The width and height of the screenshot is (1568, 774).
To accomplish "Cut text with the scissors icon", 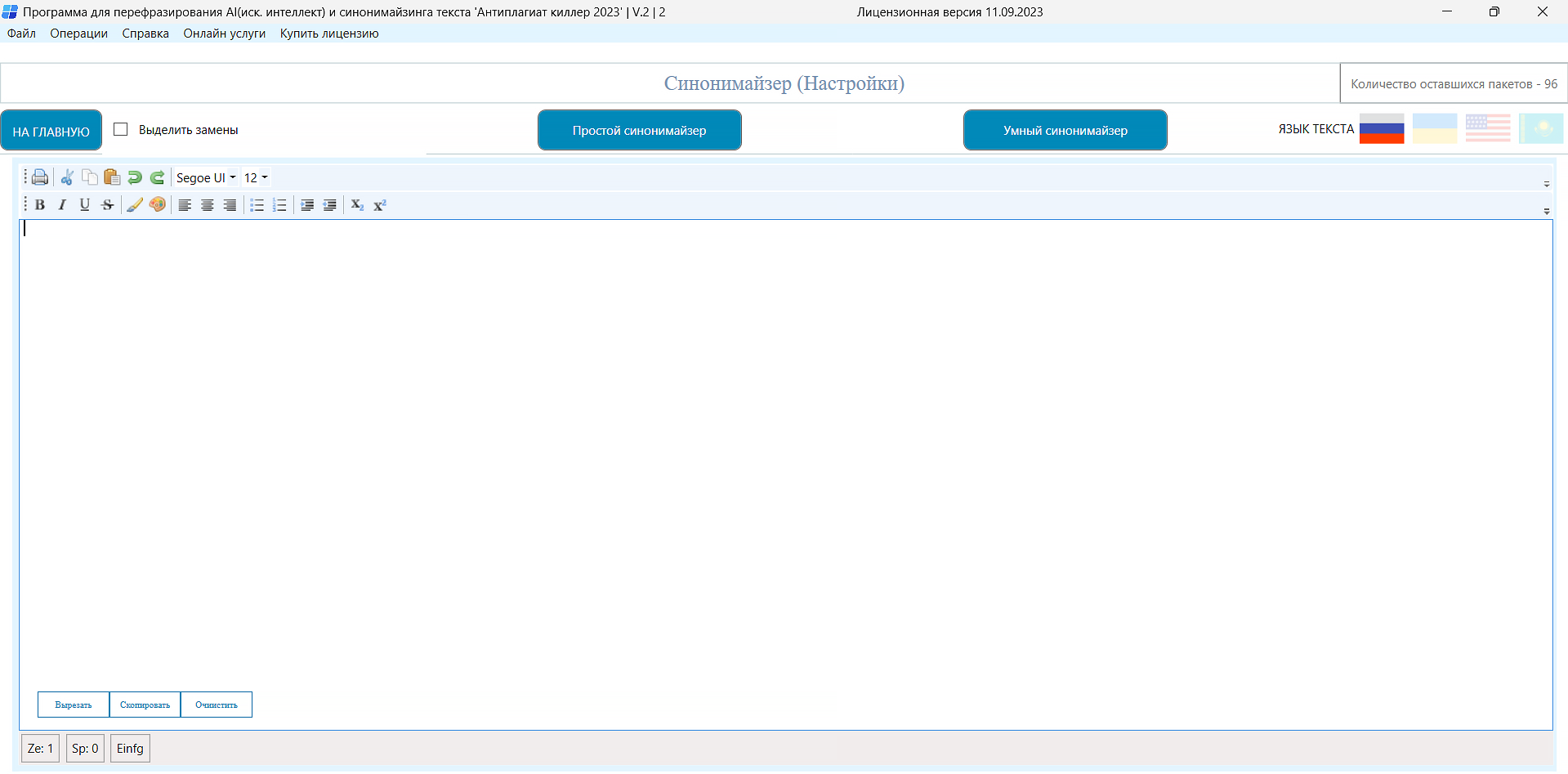I will [x=67, y=177].
